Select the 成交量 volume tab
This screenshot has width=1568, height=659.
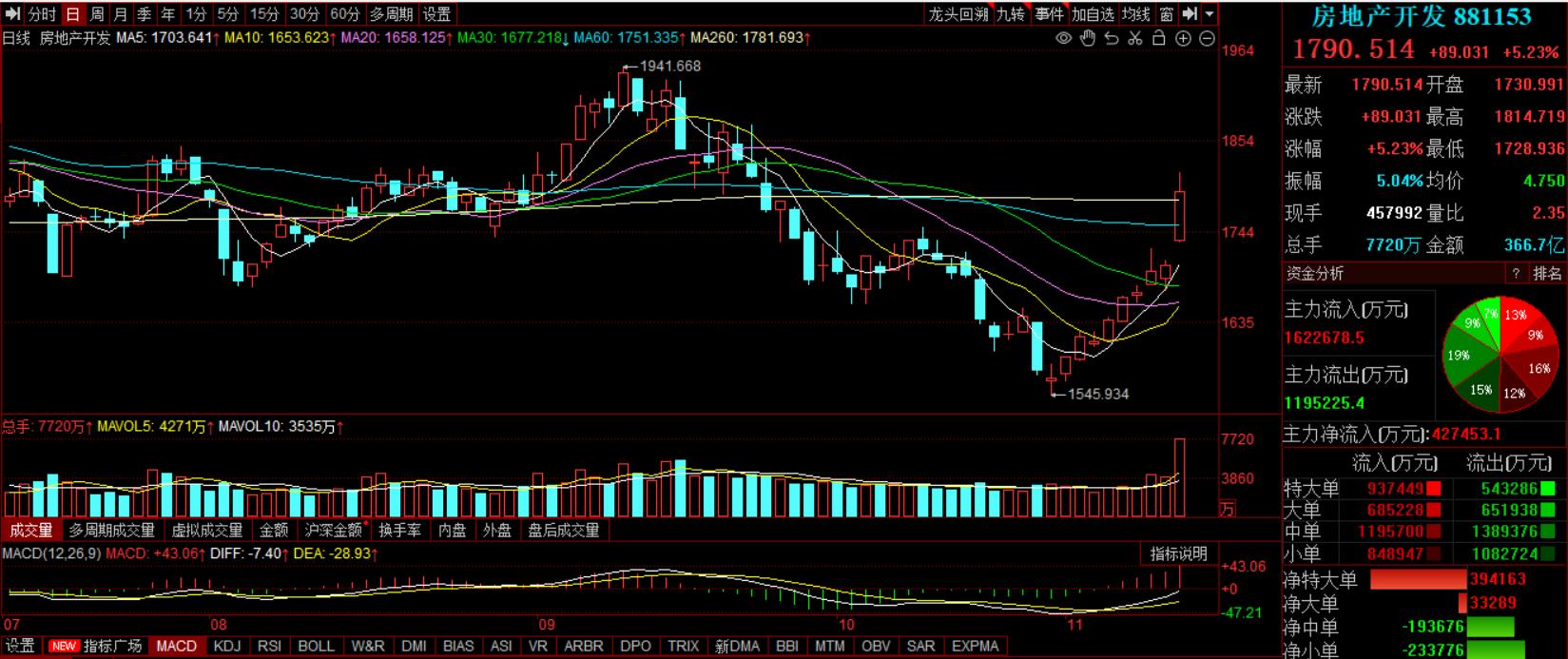click(30, 530)
